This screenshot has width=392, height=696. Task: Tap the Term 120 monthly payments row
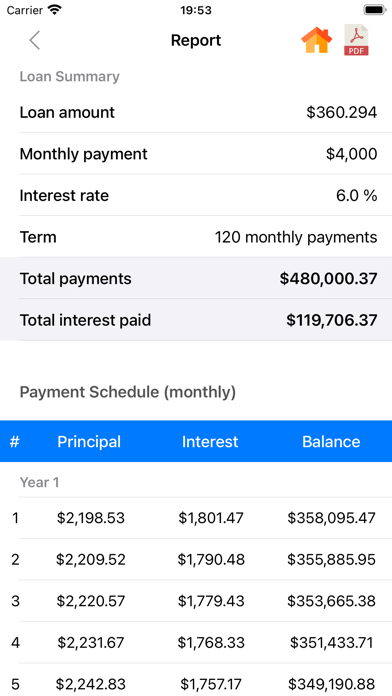(198, 237)
